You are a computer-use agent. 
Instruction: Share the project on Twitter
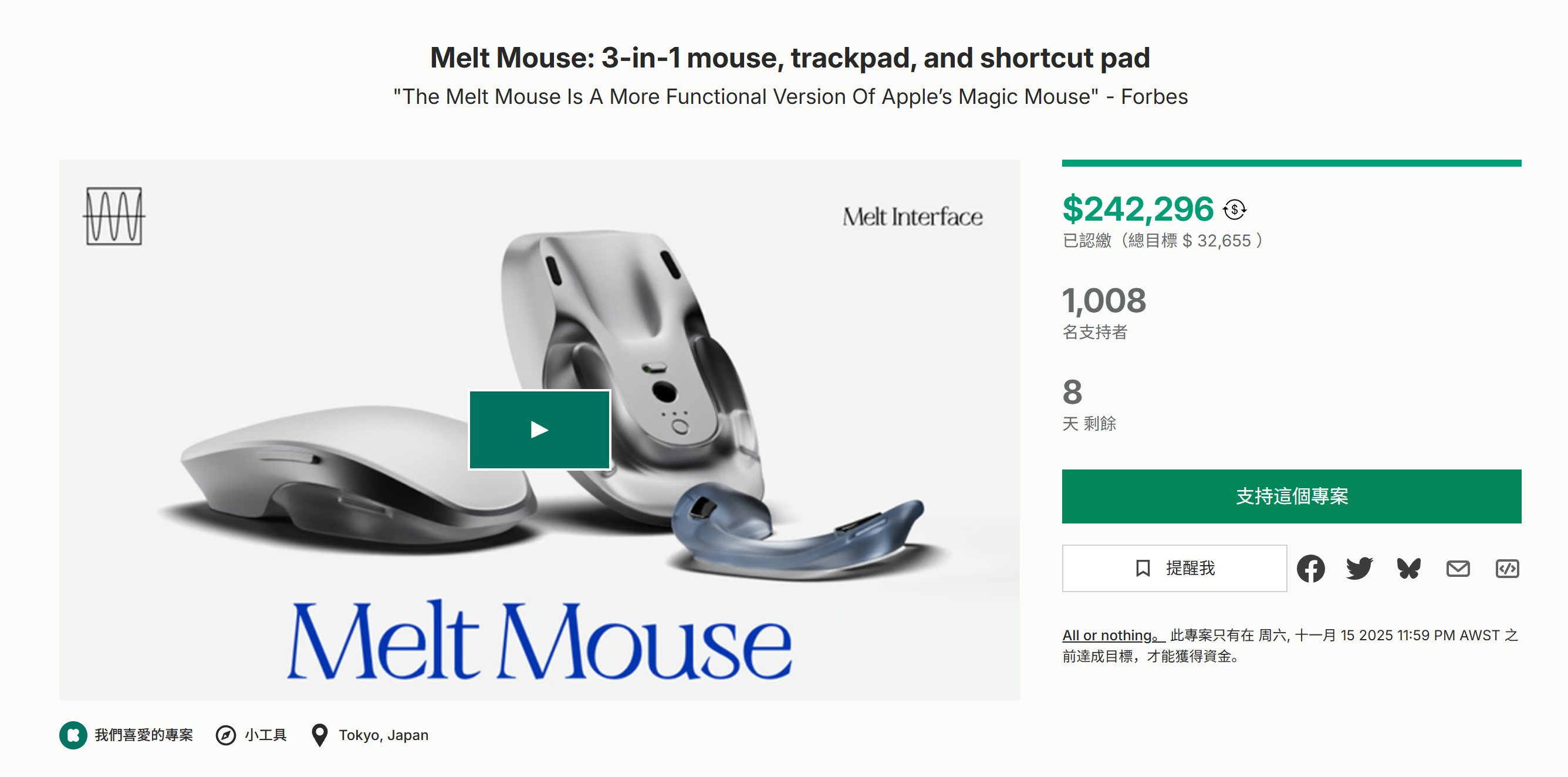[1359, 569]
